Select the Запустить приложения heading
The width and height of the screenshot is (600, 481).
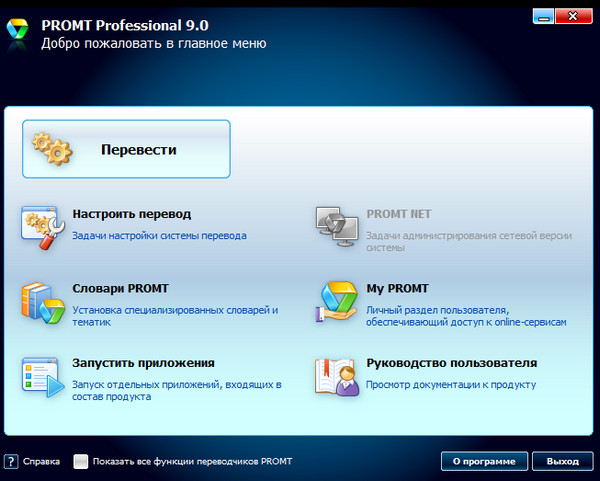coord(143,363)
